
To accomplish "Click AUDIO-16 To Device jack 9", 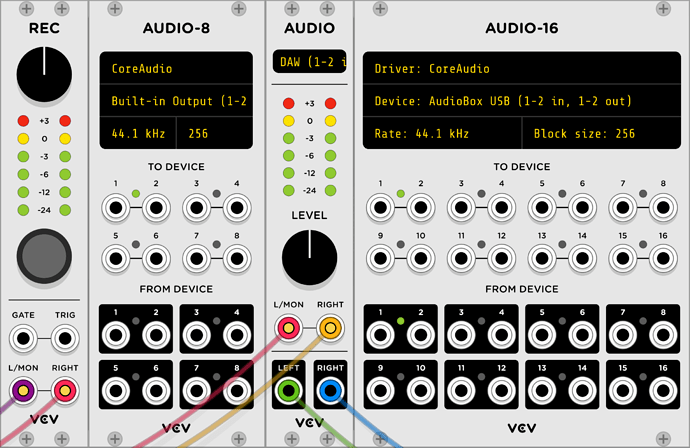I will pyautogui.click(x=381, y=258).
